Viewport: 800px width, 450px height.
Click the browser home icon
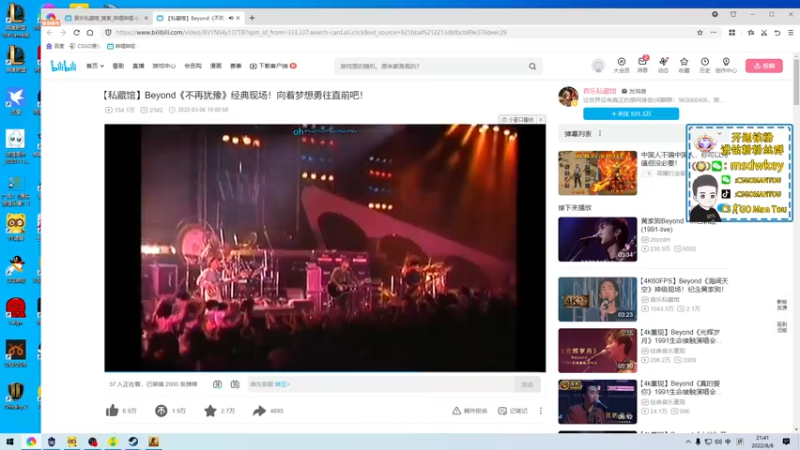coord(90,32)
